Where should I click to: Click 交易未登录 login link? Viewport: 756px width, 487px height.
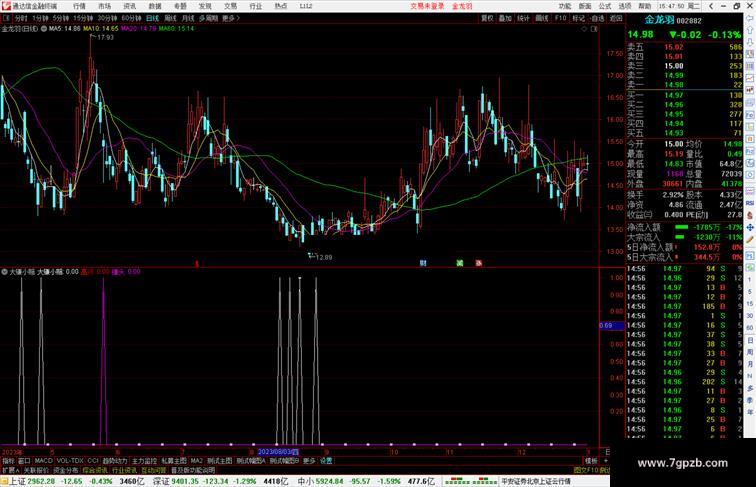point(427,6)
